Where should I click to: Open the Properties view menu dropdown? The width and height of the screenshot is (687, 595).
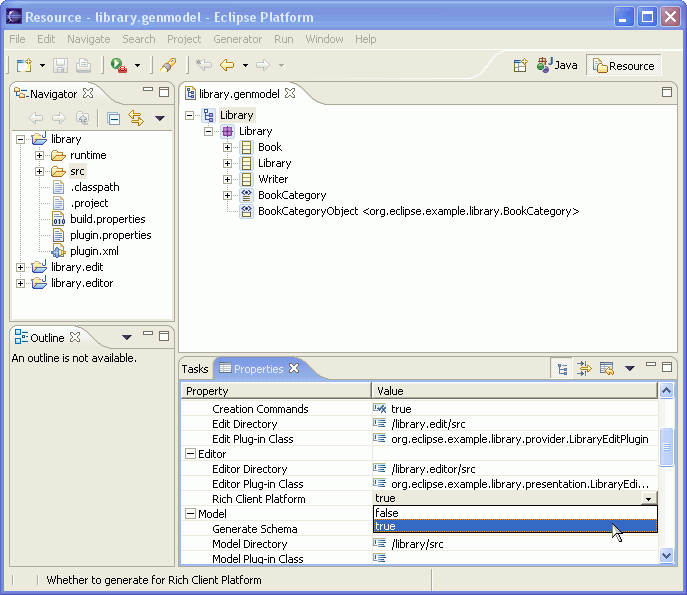tap(630, 368)
